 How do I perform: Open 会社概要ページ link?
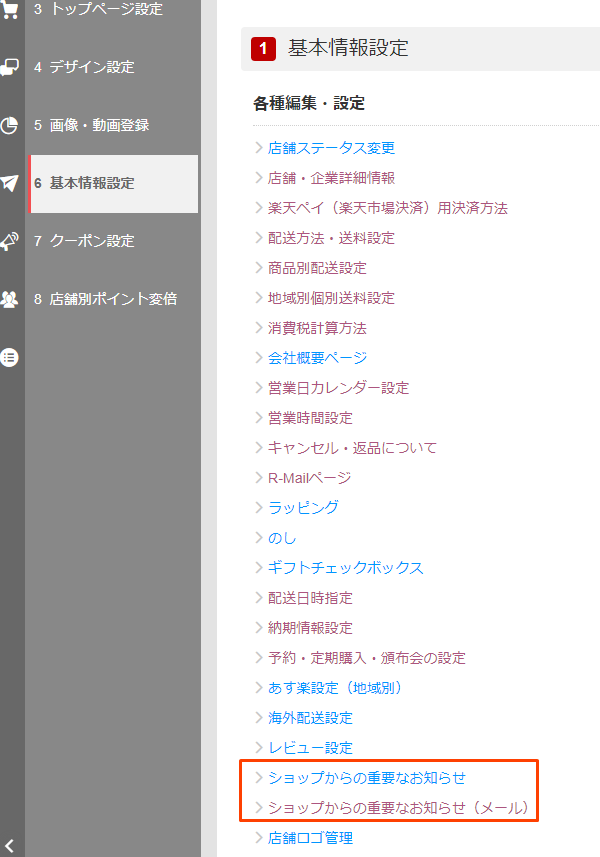point(317,358)
